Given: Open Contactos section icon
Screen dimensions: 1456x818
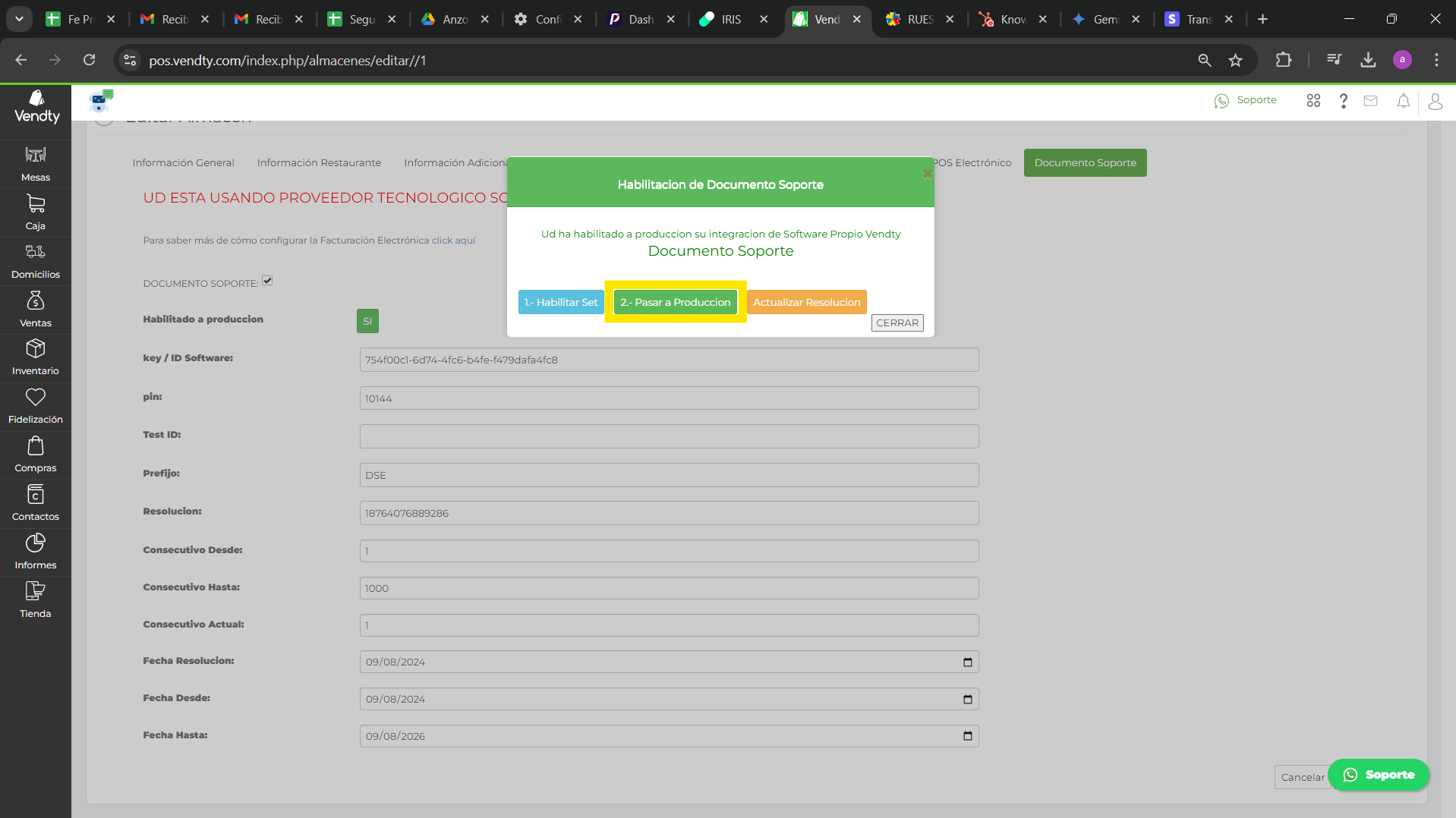Looking at the screenshot, I should click(36, 494).
